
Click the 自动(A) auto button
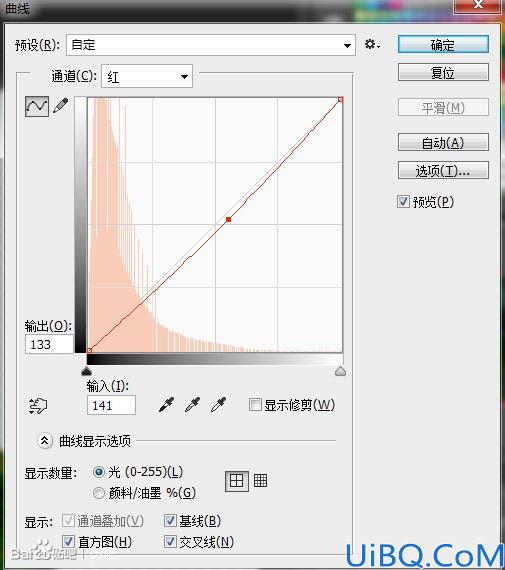[x=443, y=142]
